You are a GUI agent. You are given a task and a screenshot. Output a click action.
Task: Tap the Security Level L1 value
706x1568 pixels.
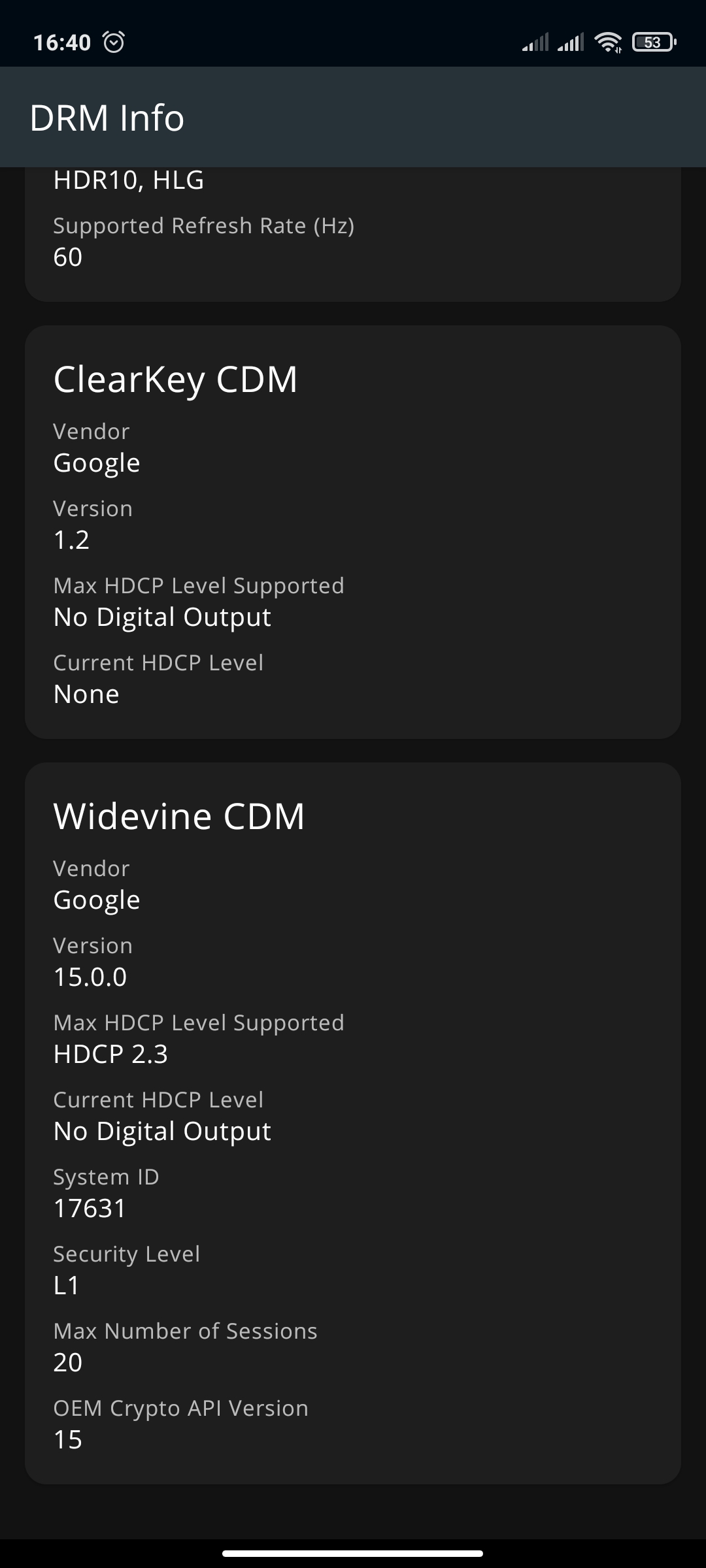[67, 1285]
